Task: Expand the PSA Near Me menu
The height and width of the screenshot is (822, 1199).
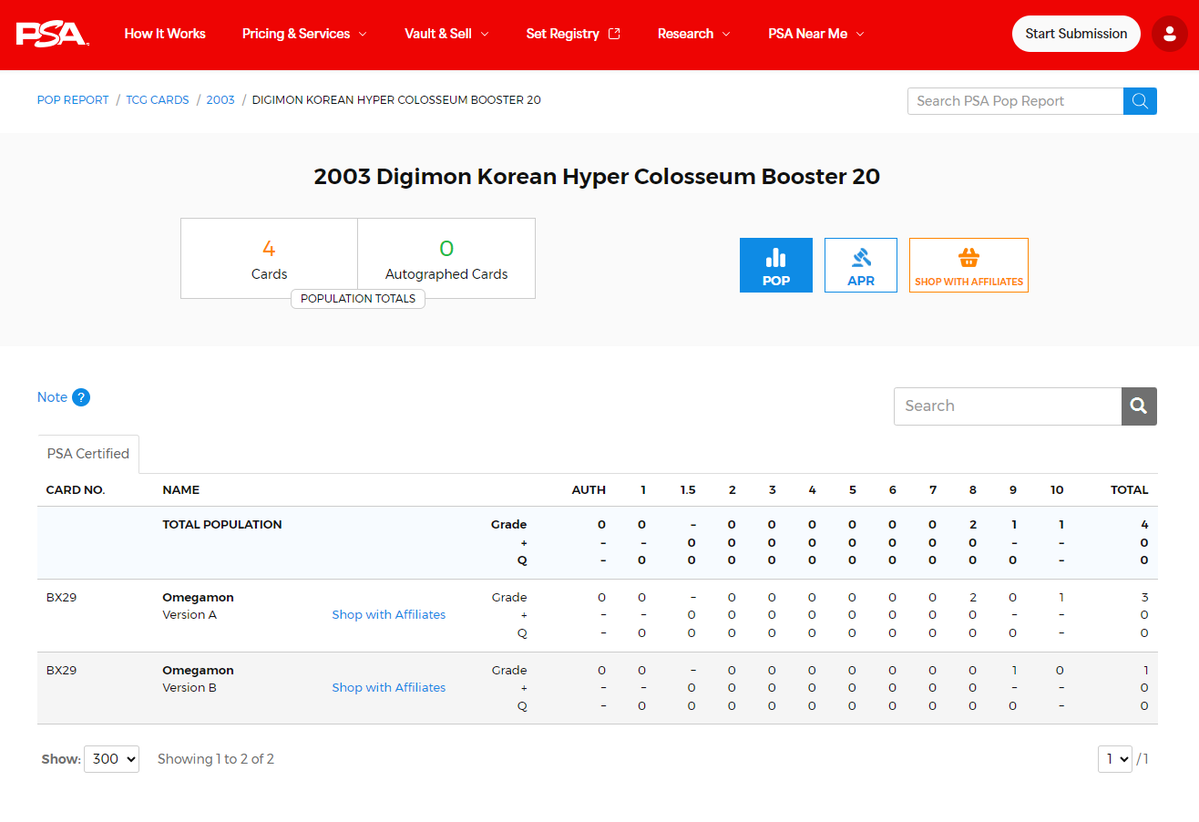Action: click(816, 34)
